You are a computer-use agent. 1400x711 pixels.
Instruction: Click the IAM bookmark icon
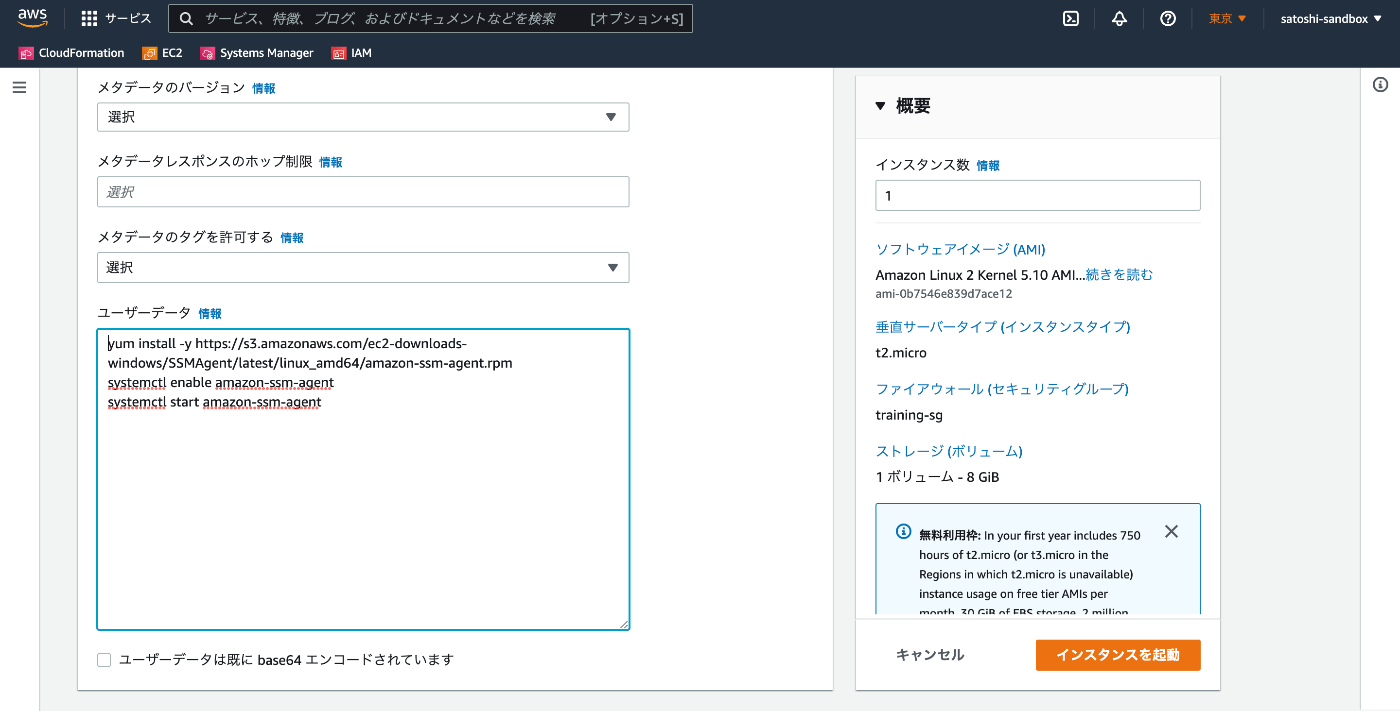pos(339,53)
